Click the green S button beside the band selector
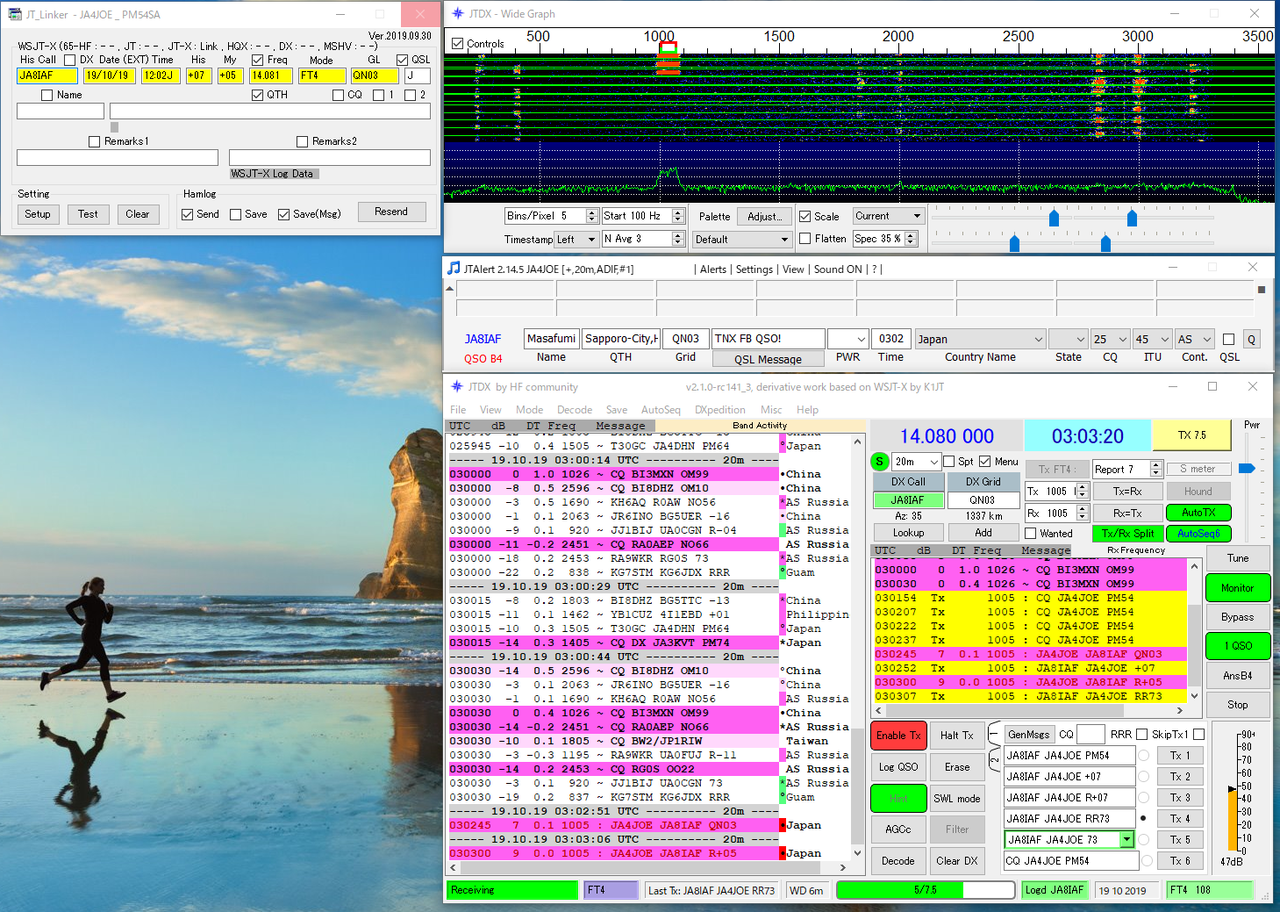 [880, 462]
